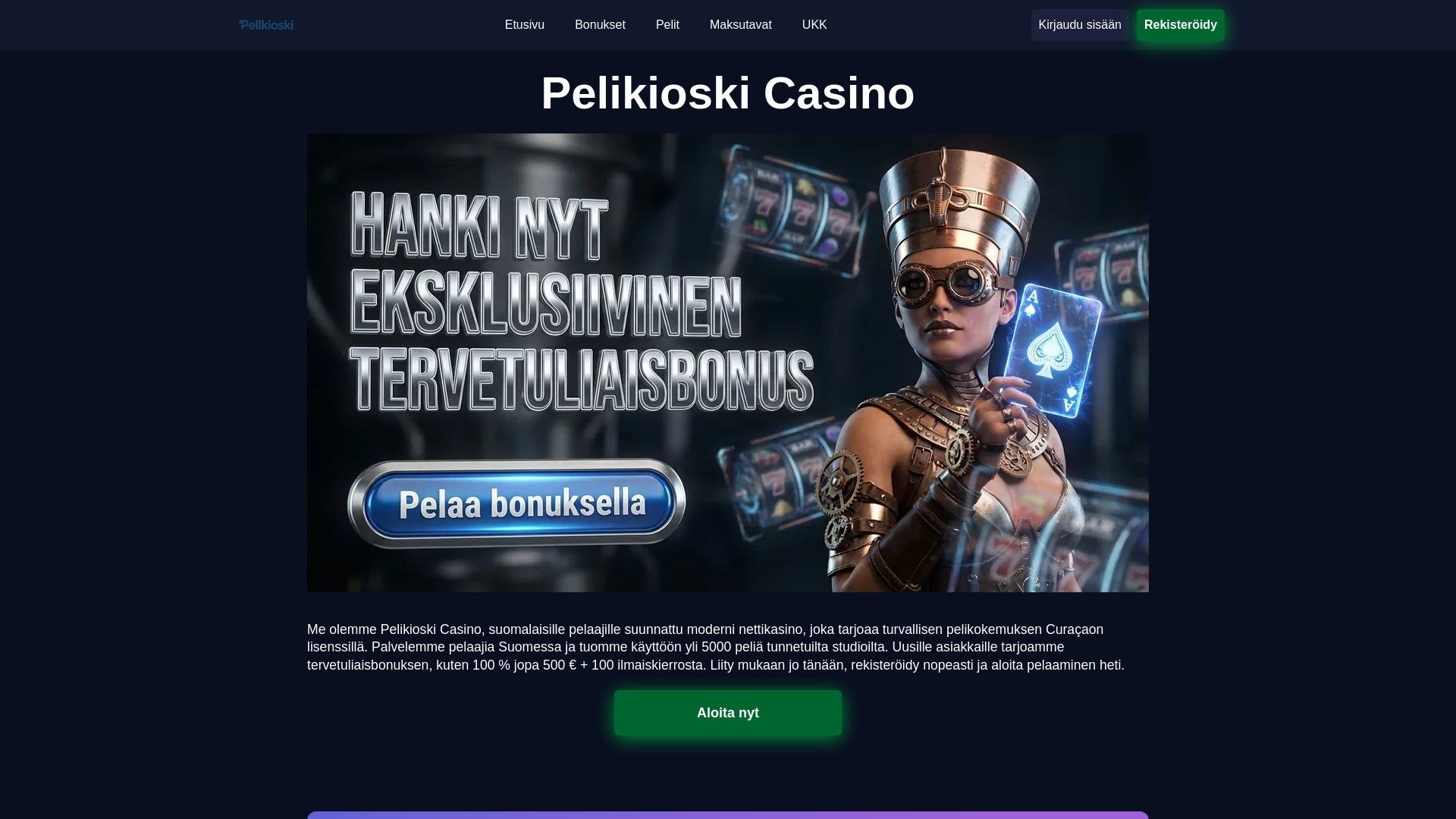Click the green Rekisteröidy button
Viewport: 1456px width, 819px height.
tap(1181, 25)
